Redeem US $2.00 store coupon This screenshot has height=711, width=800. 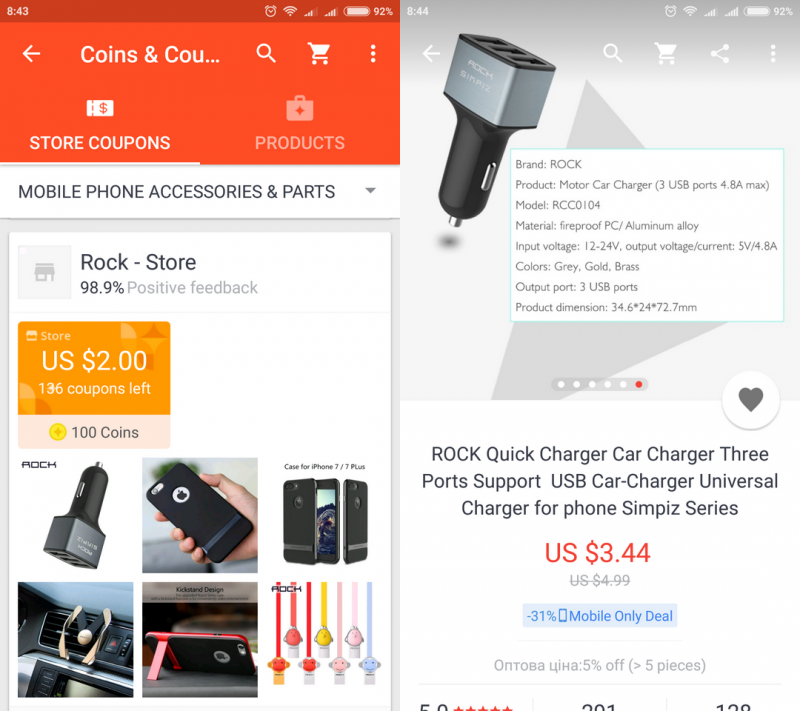[x=94, y=385]
